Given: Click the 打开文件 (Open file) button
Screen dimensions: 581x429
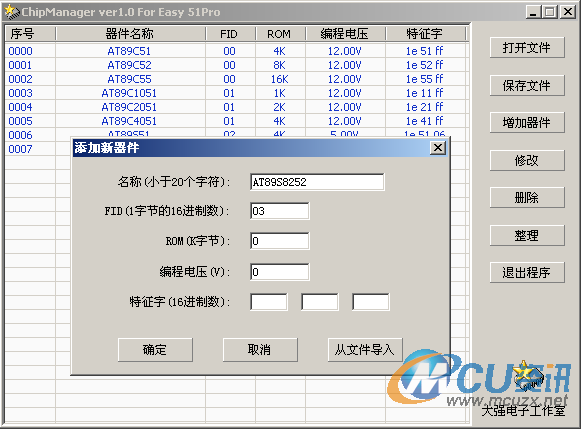Looking at the screenshot, I should (527, 47).
